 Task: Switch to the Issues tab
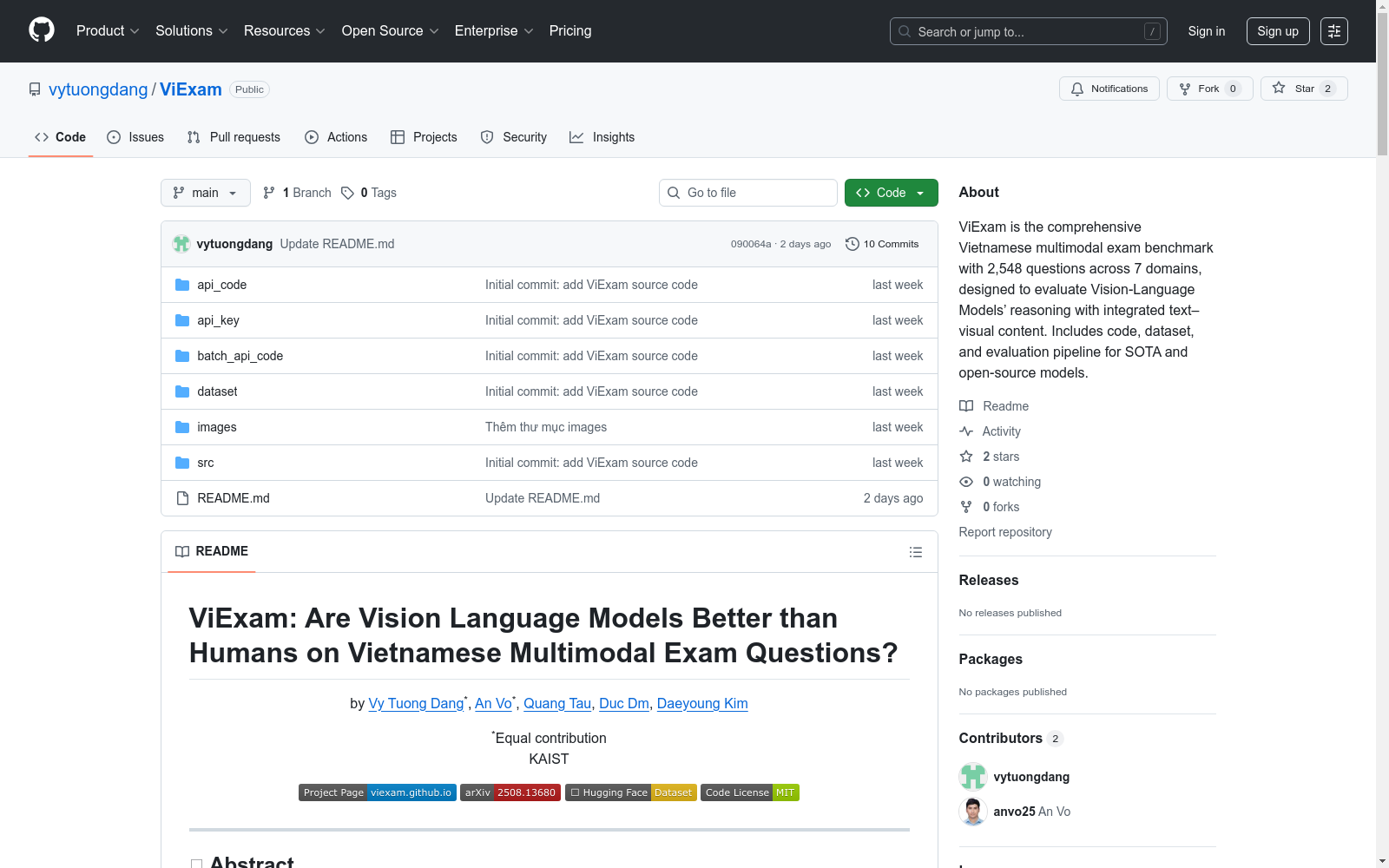[x=135, y=137]
